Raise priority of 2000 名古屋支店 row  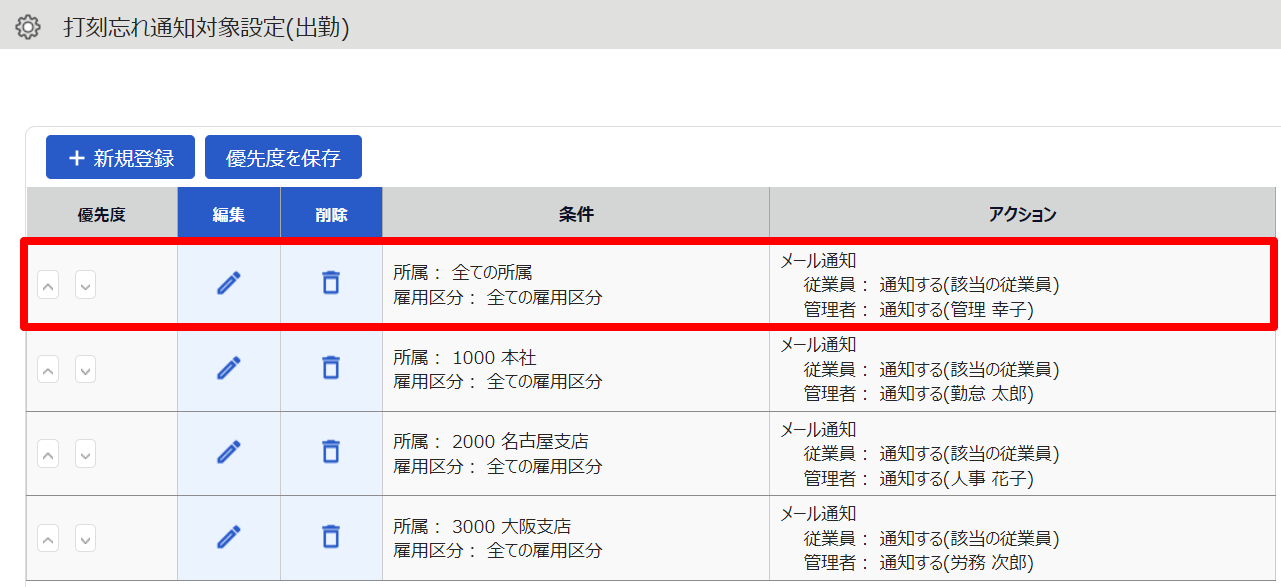point(48,454)
